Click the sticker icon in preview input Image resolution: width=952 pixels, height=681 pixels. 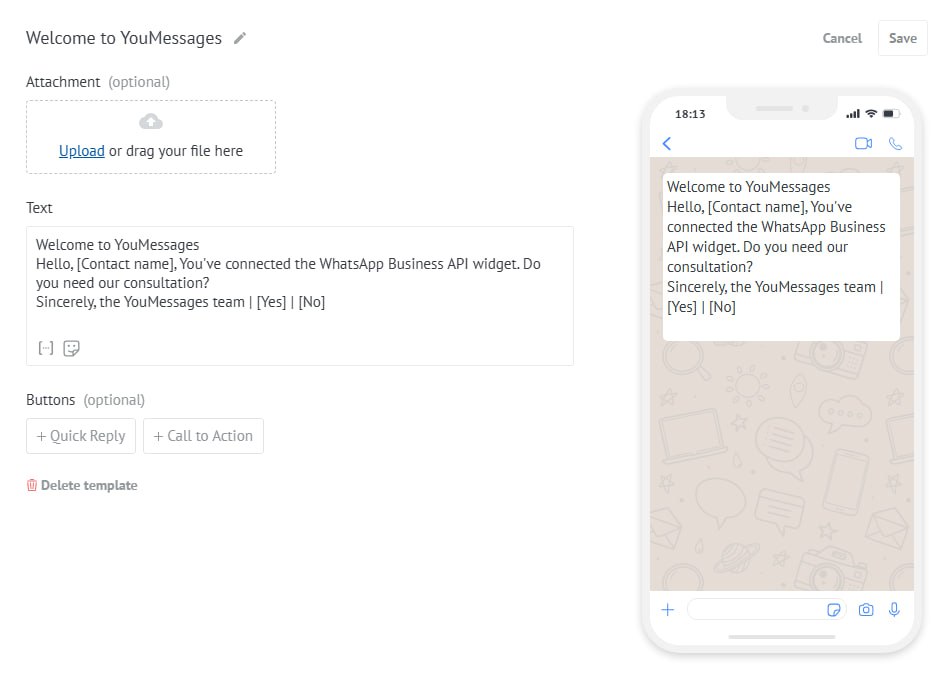point(833,609)
